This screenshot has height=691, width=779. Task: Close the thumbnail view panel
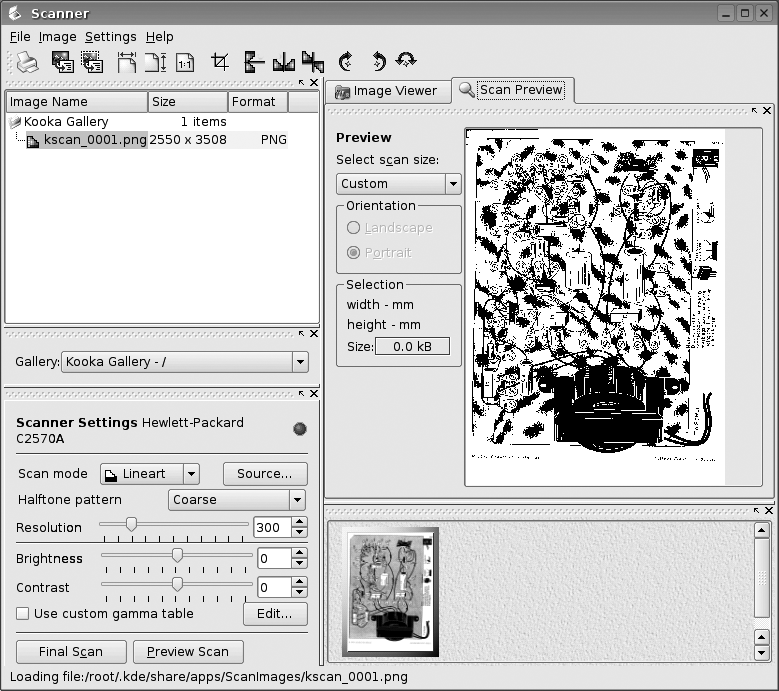(769, 510)
